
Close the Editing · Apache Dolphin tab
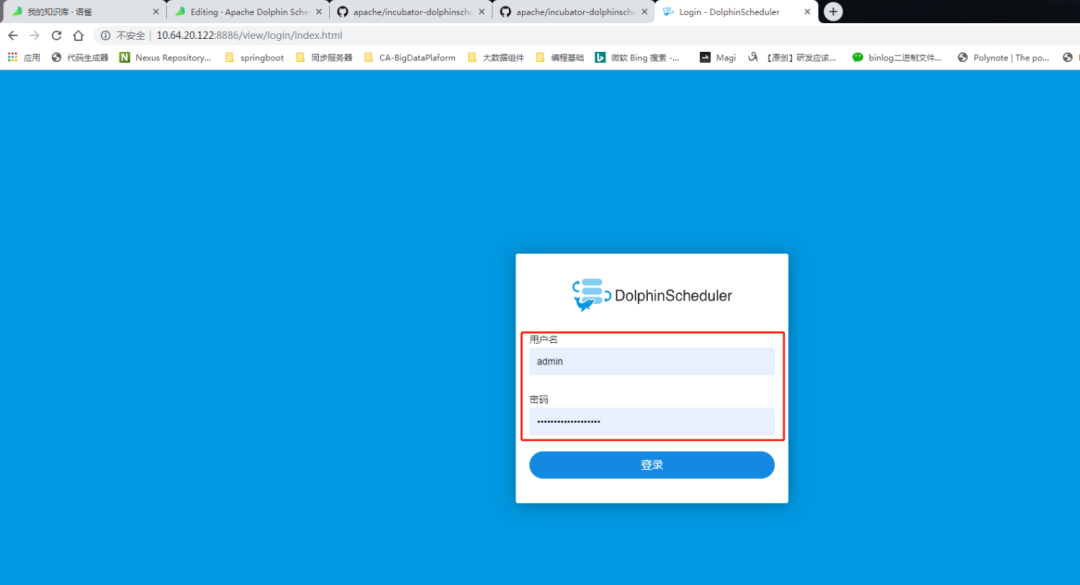[319, 12]
